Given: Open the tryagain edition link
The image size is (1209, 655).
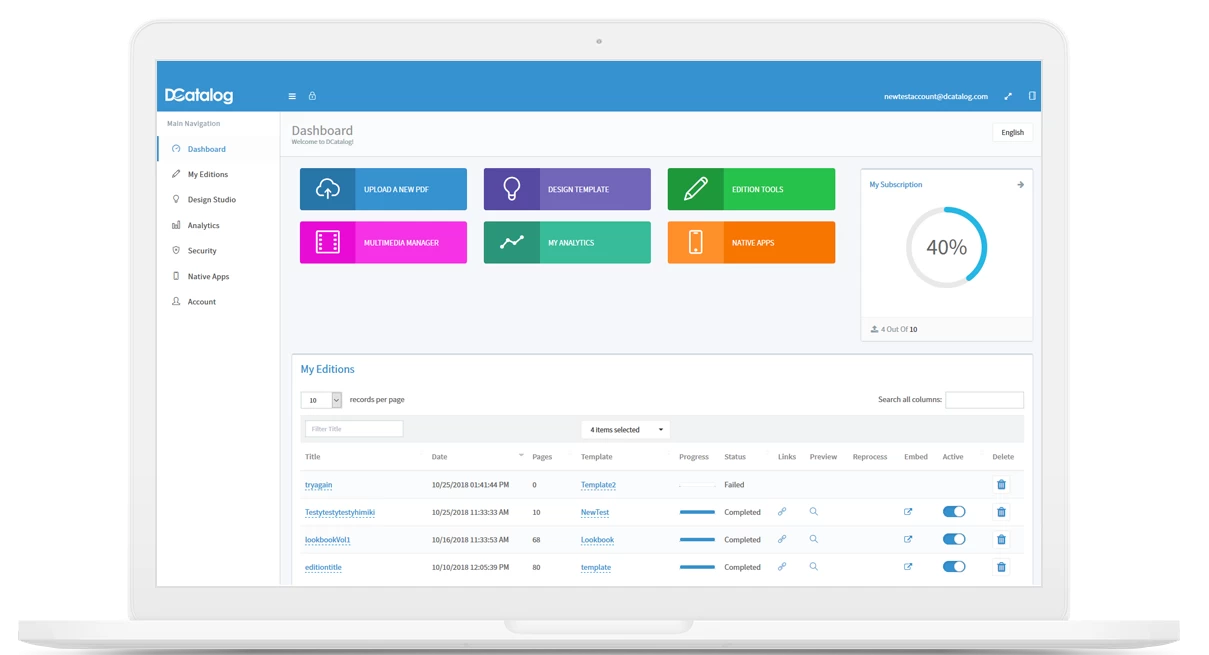Looking at the screenshot, I should [318, 484].
